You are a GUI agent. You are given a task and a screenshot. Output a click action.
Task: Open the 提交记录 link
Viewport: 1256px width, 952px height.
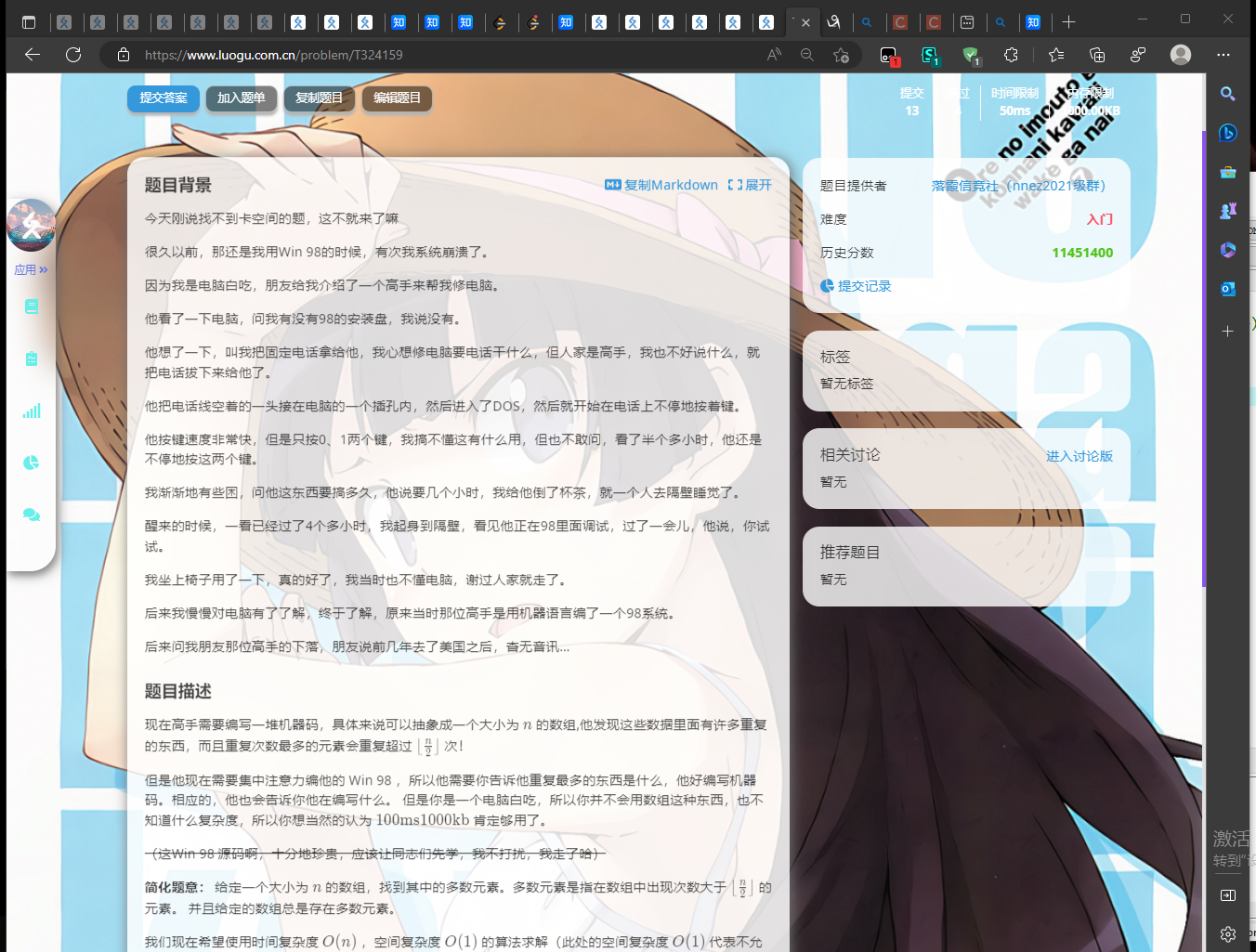856,286
